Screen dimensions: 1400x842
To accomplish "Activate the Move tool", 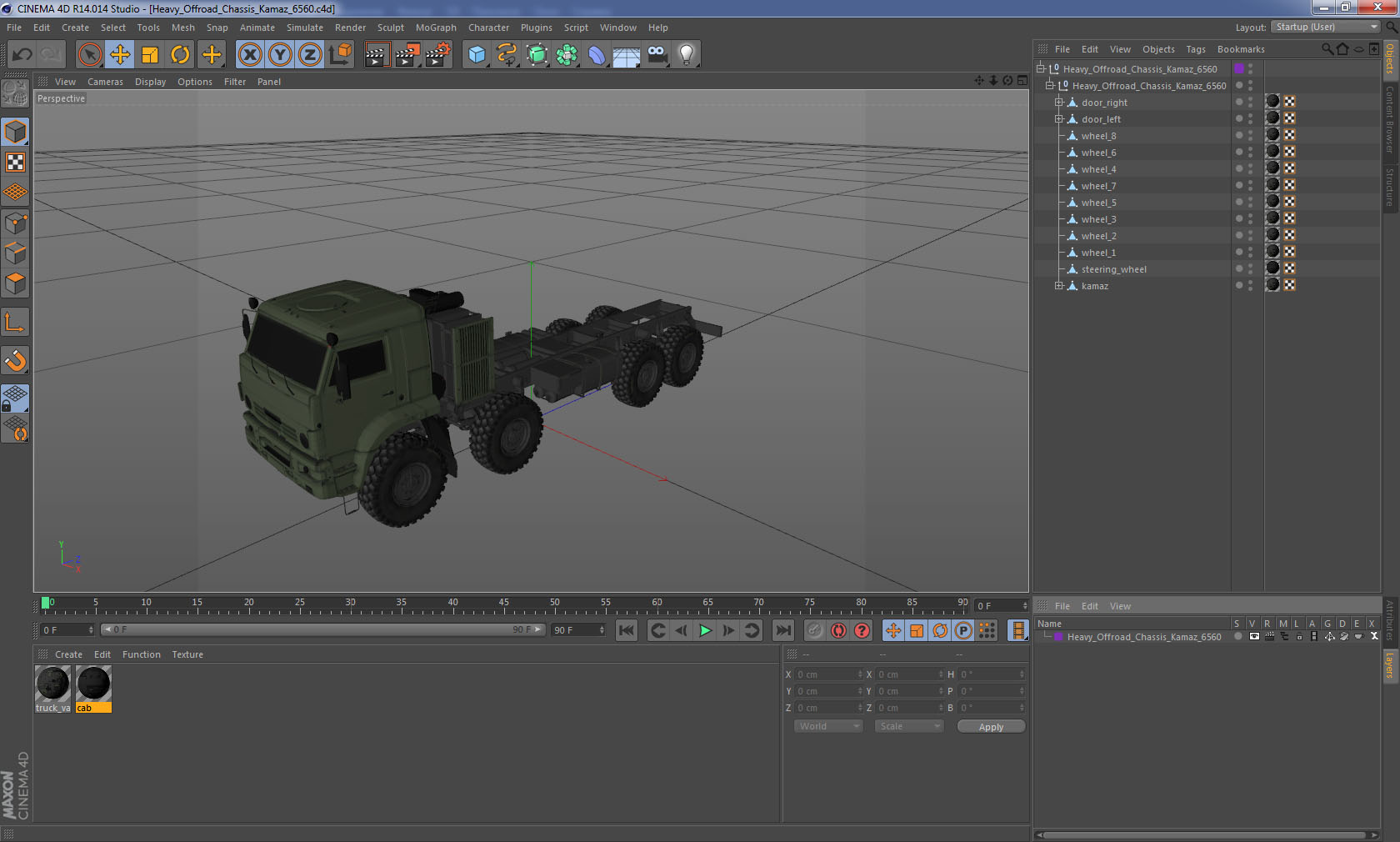I will [120, 55].
